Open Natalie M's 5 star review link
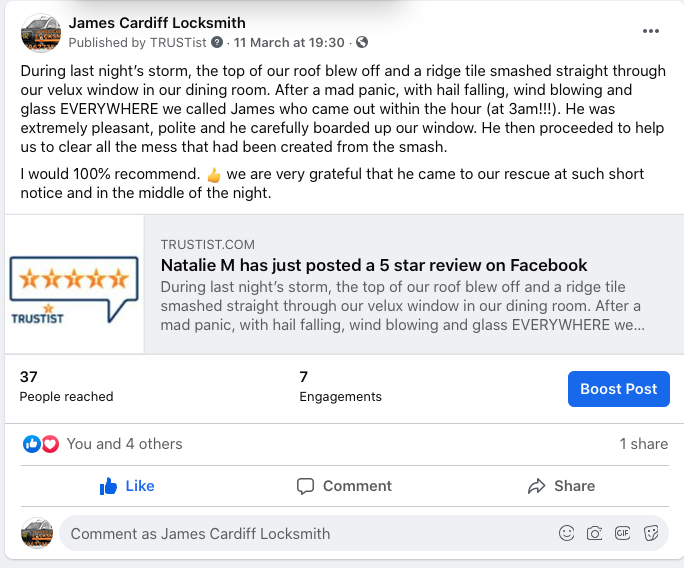This screenshot has height=568, width=684. pos(374,265)
